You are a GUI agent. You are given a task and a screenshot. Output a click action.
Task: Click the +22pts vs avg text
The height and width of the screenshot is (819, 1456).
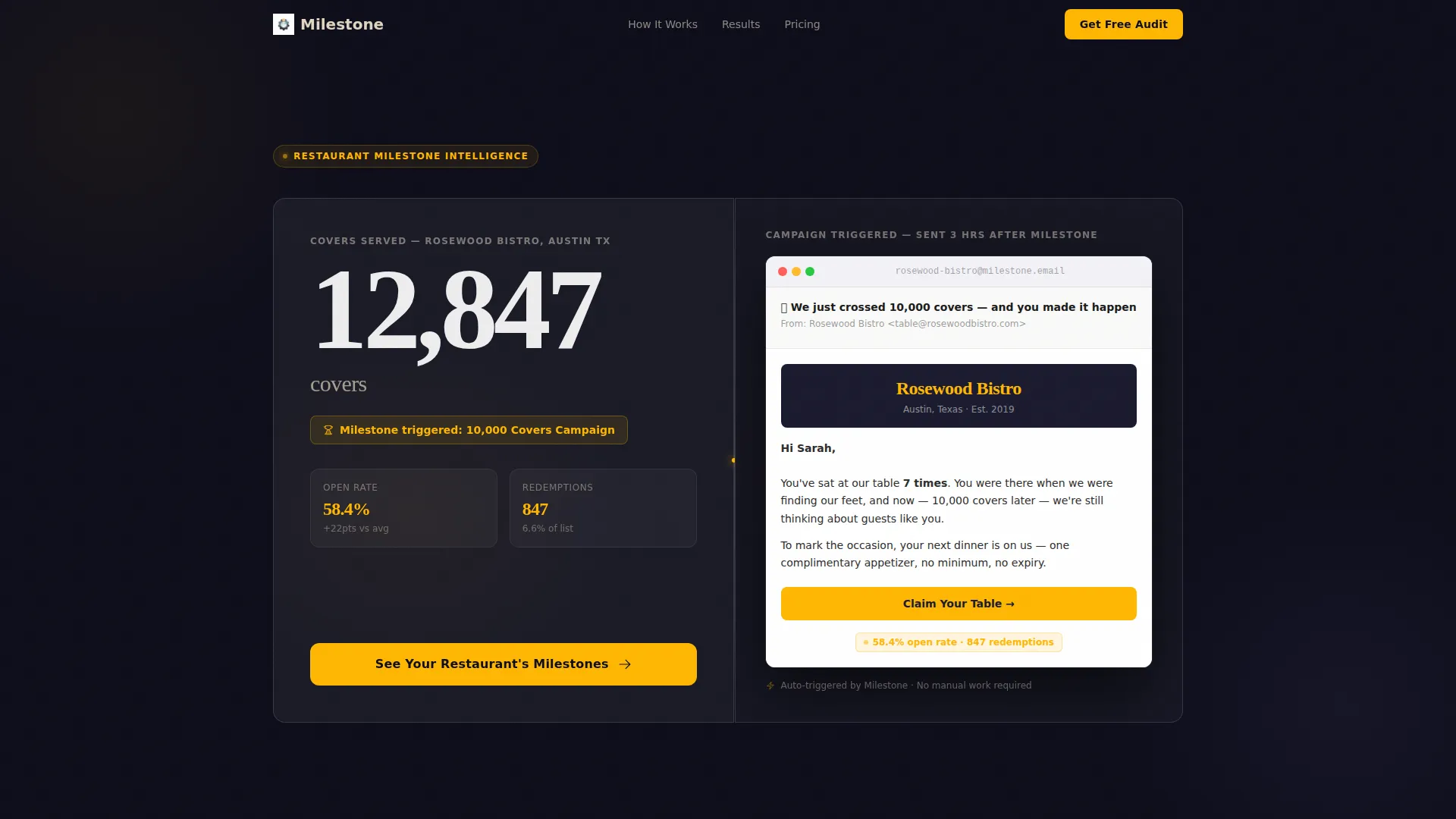(356, 529)
